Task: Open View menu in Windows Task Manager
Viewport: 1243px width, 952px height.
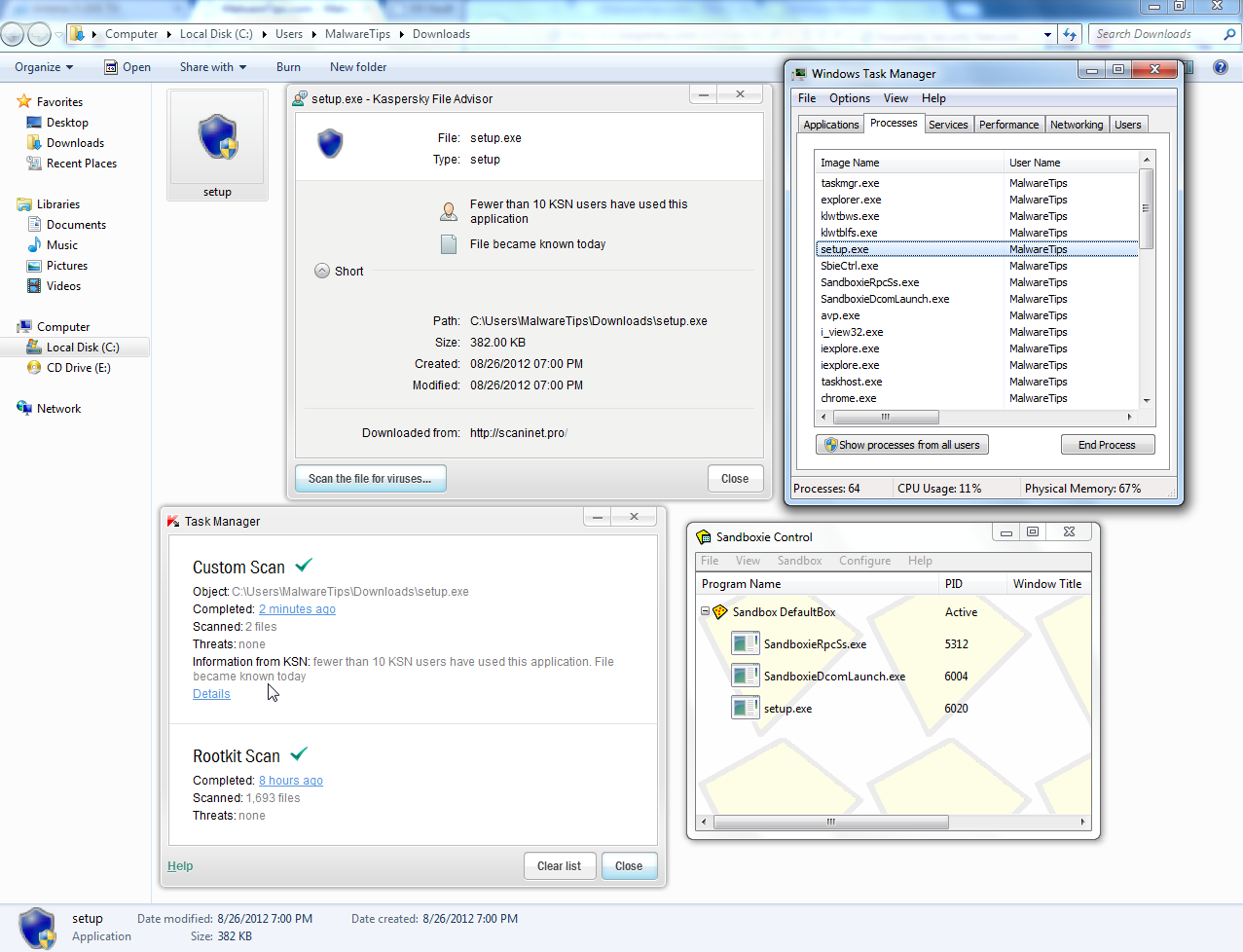Action: click(x=896, y=98)
